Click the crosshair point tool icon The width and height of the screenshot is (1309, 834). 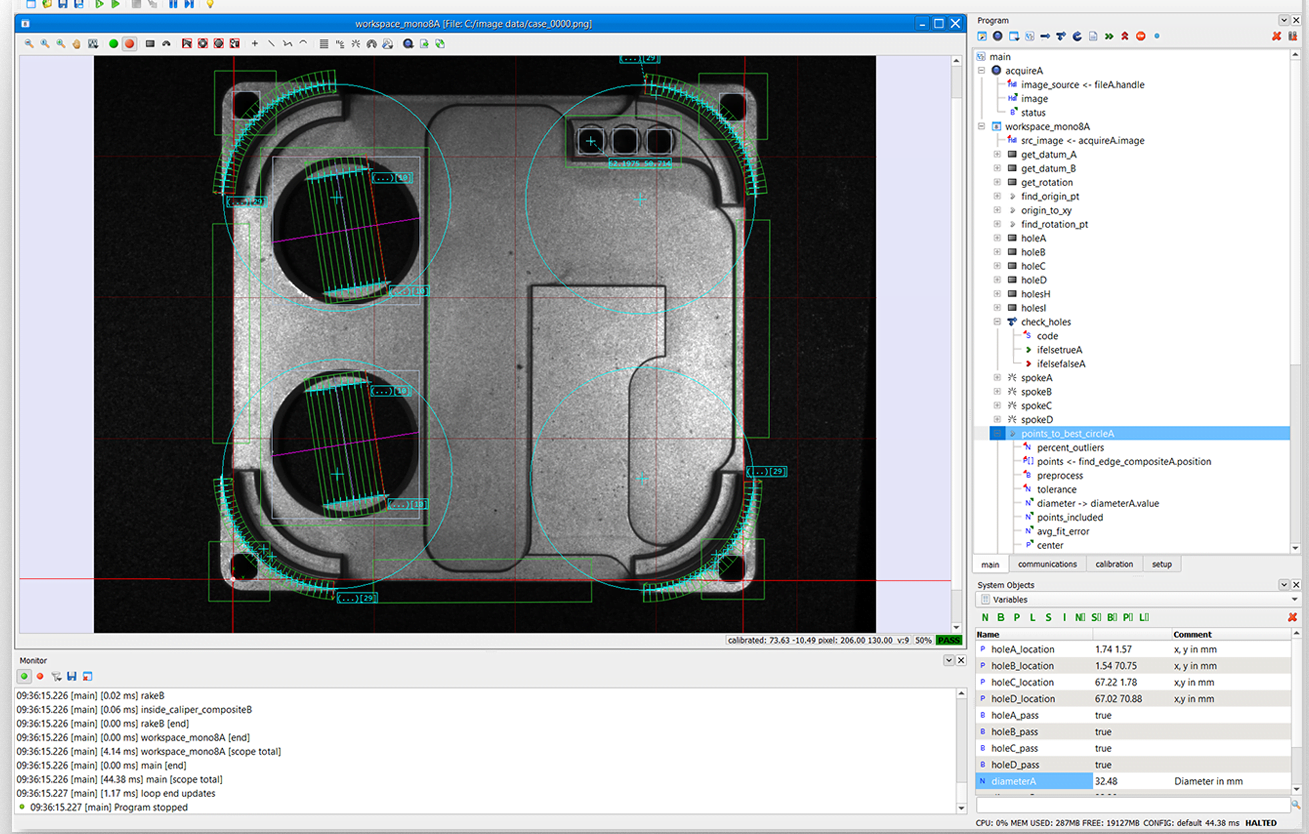[x=255, y=44]
